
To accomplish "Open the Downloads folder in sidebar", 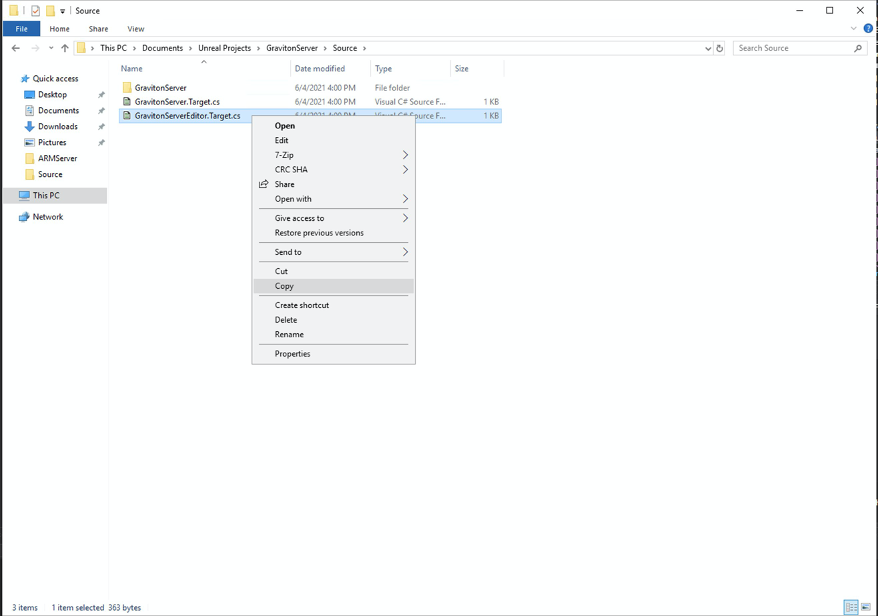I will [x=60, y=126].
